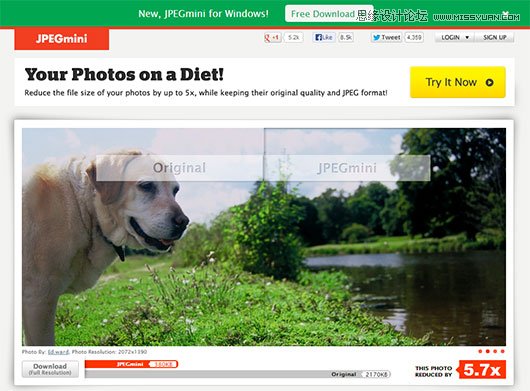Select the third red carousel dot

coord(495,351)
